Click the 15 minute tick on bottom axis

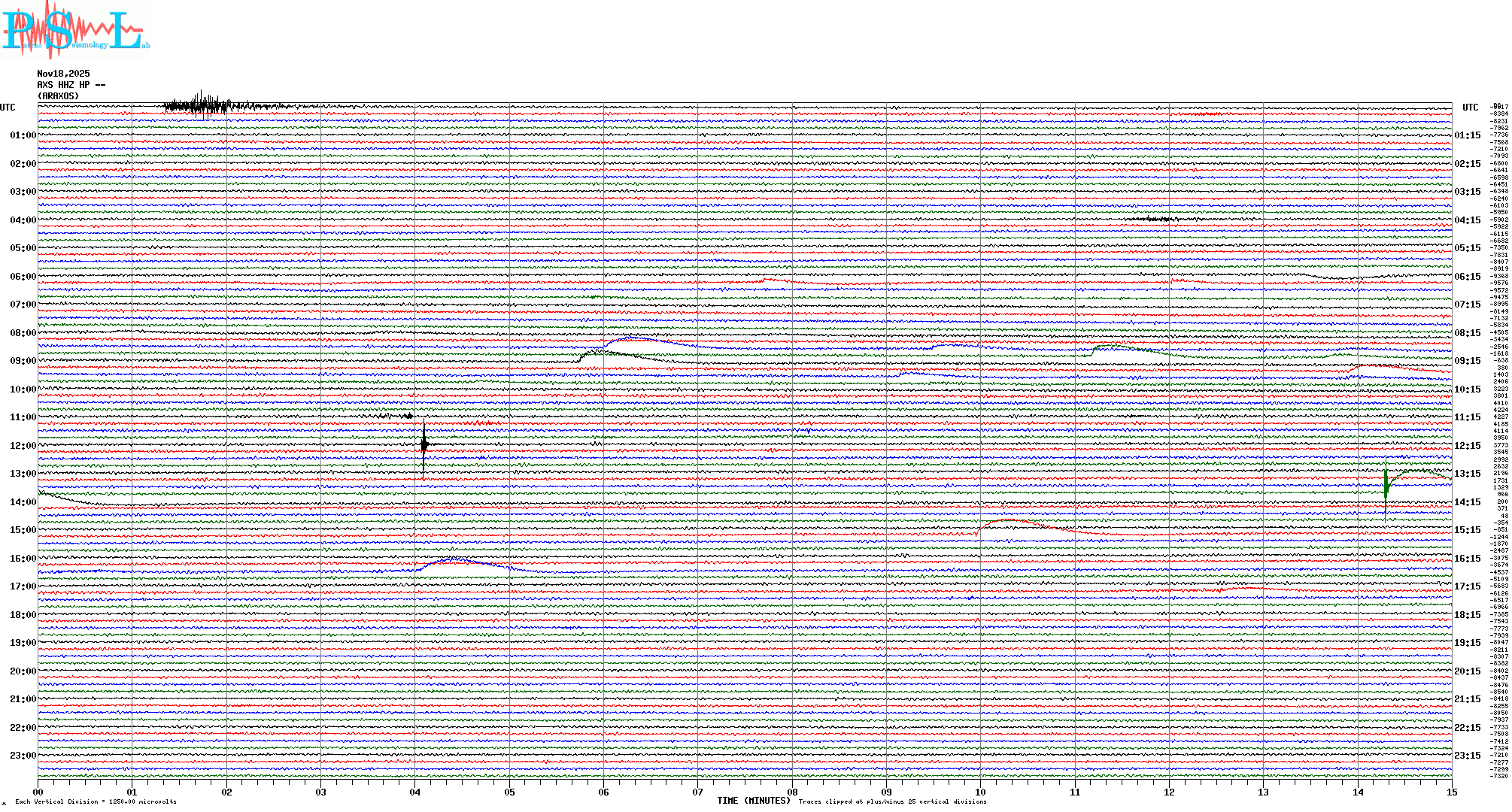coord(1451,792)
